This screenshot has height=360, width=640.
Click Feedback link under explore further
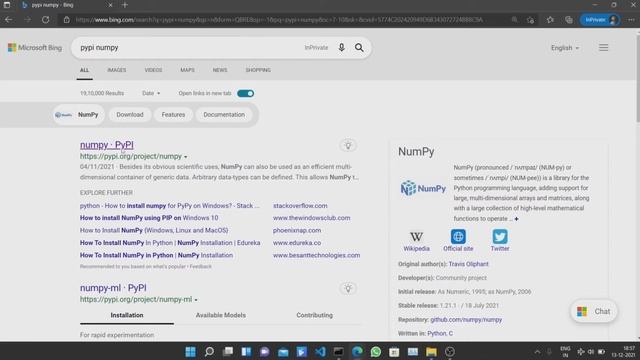pos(200,267)
